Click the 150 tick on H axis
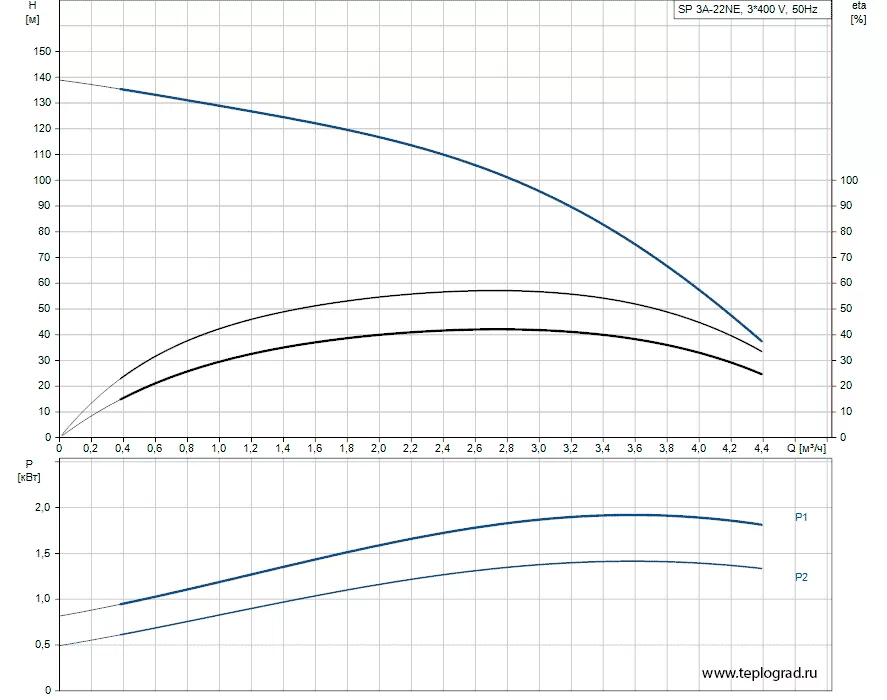This screenshot has height=700, width=887. pos(41,52)
